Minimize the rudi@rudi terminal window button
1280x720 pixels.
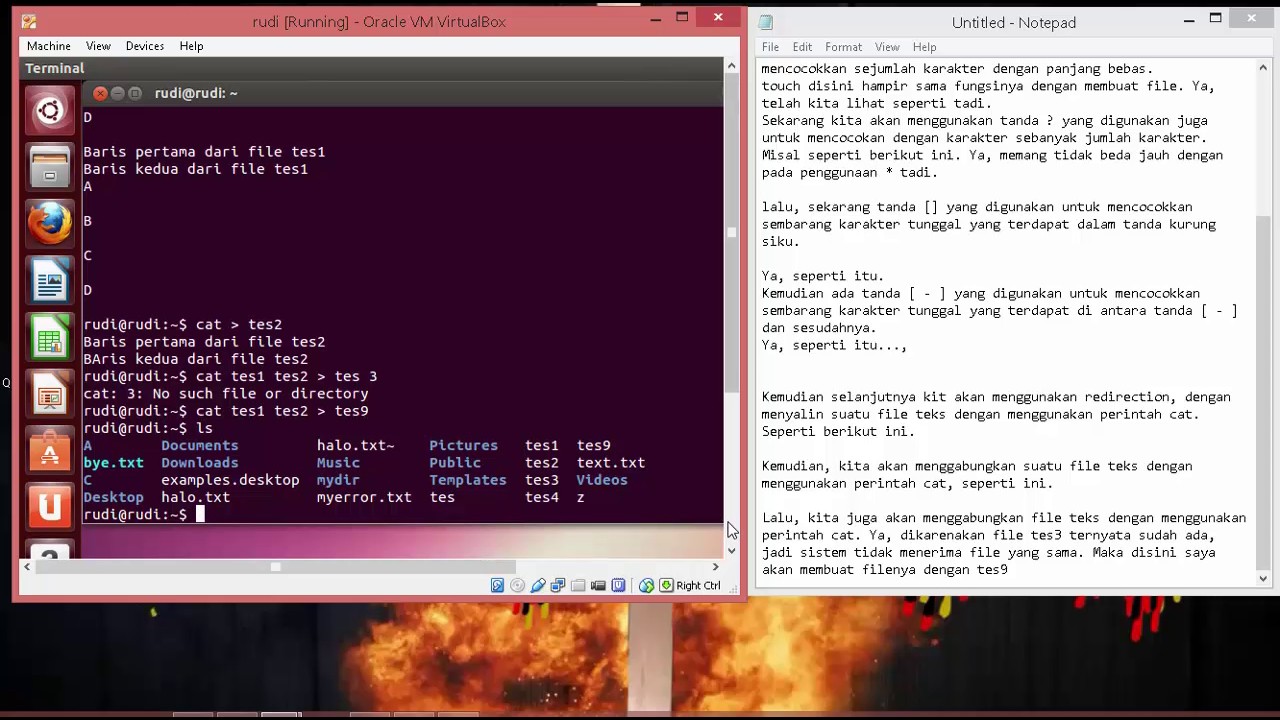pyautogui.click(x=117, y=93)
